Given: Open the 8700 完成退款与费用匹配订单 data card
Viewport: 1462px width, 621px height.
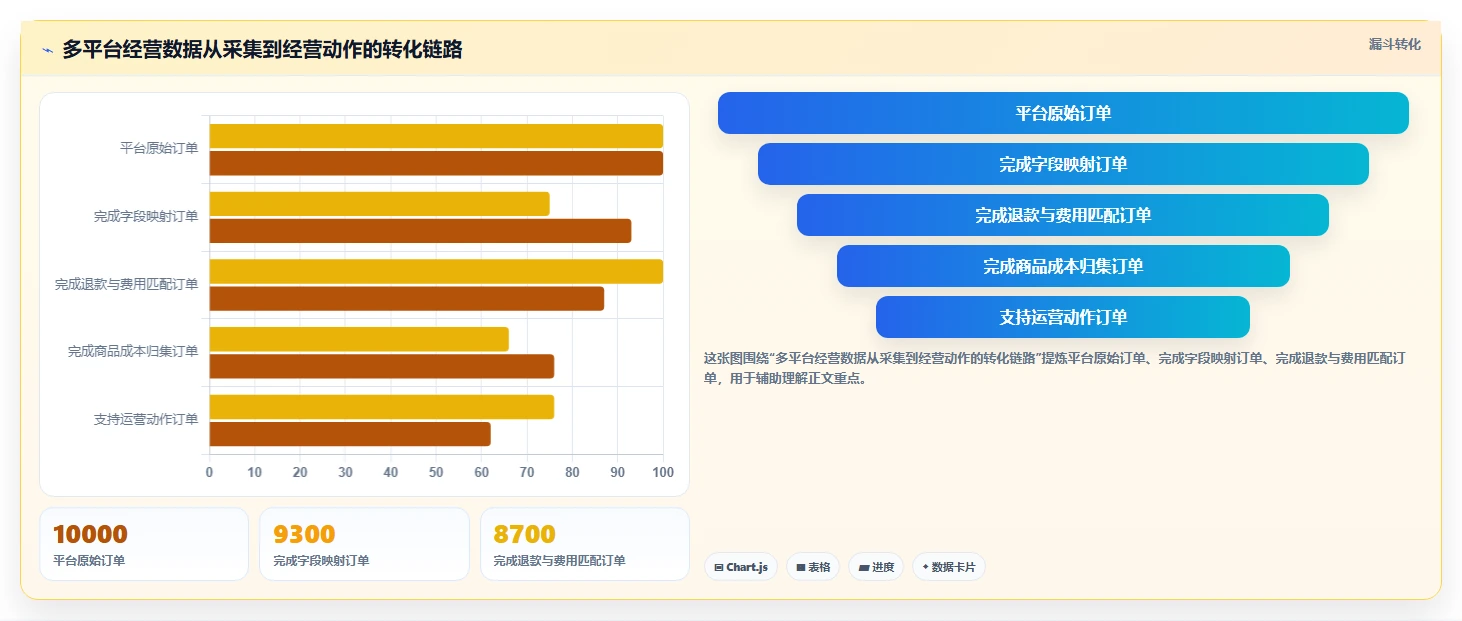Looking at the screenshot, I should 585,544.
